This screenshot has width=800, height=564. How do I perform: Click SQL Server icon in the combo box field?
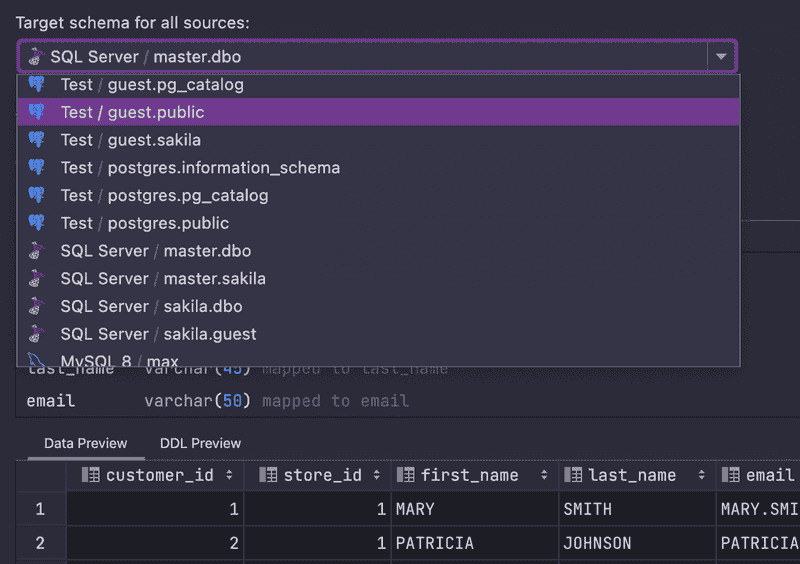pos(36,56)
